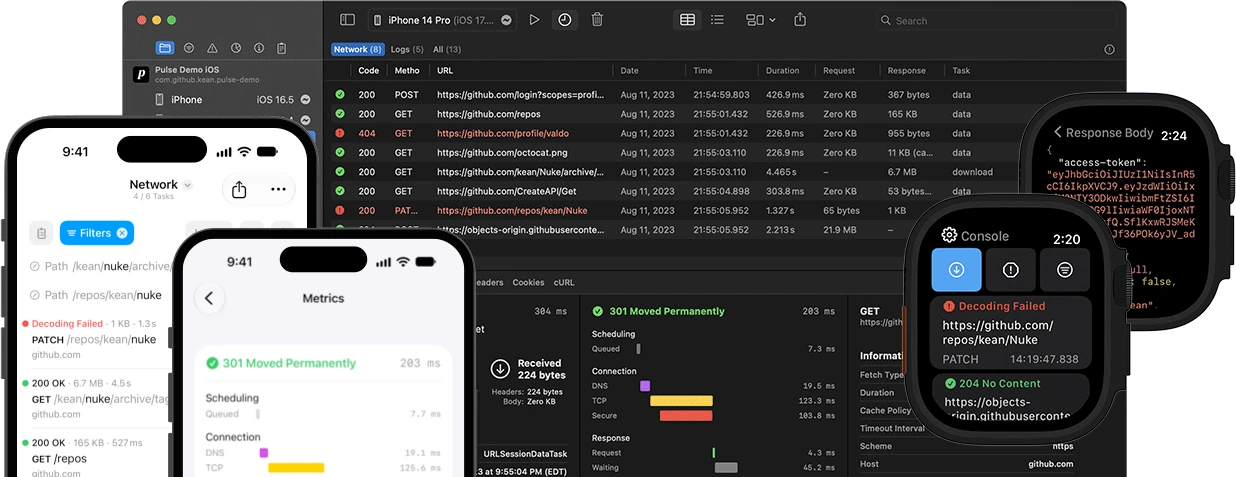Viewport: 1236px width, 477px height.
Task: Open the cURL tab in detail pane
Action: coord(564,283)
